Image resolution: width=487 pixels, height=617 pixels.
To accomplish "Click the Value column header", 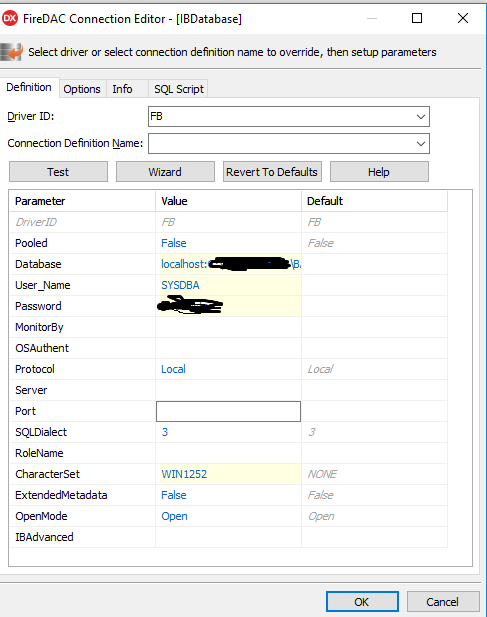I will pyautogui.click(x=228, y=201).
